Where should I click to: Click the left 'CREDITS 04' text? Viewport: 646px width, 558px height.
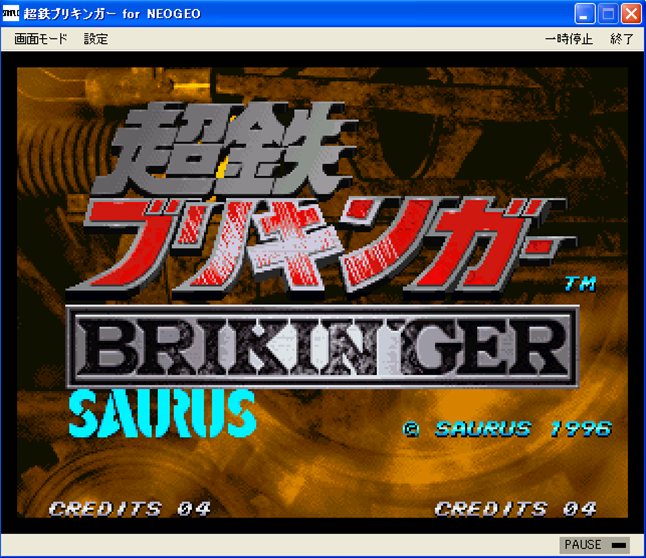pos(130,509)
